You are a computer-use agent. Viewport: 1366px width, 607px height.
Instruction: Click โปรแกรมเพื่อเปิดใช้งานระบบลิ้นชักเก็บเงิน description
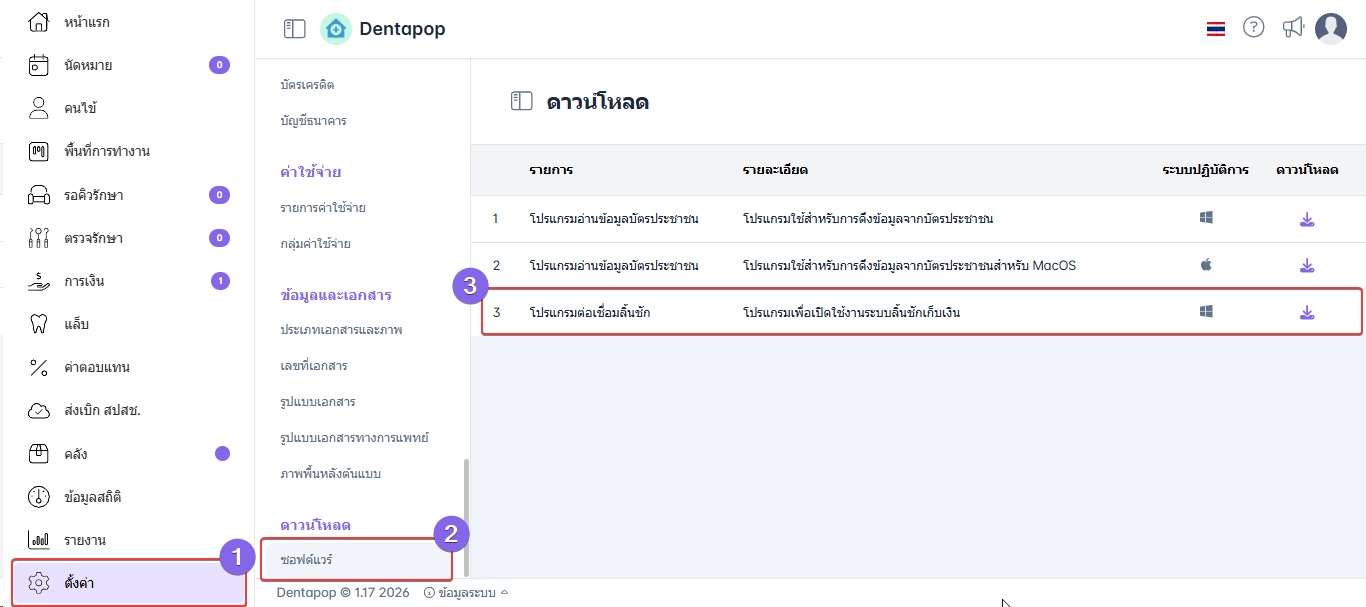click(x=851, y=313)
